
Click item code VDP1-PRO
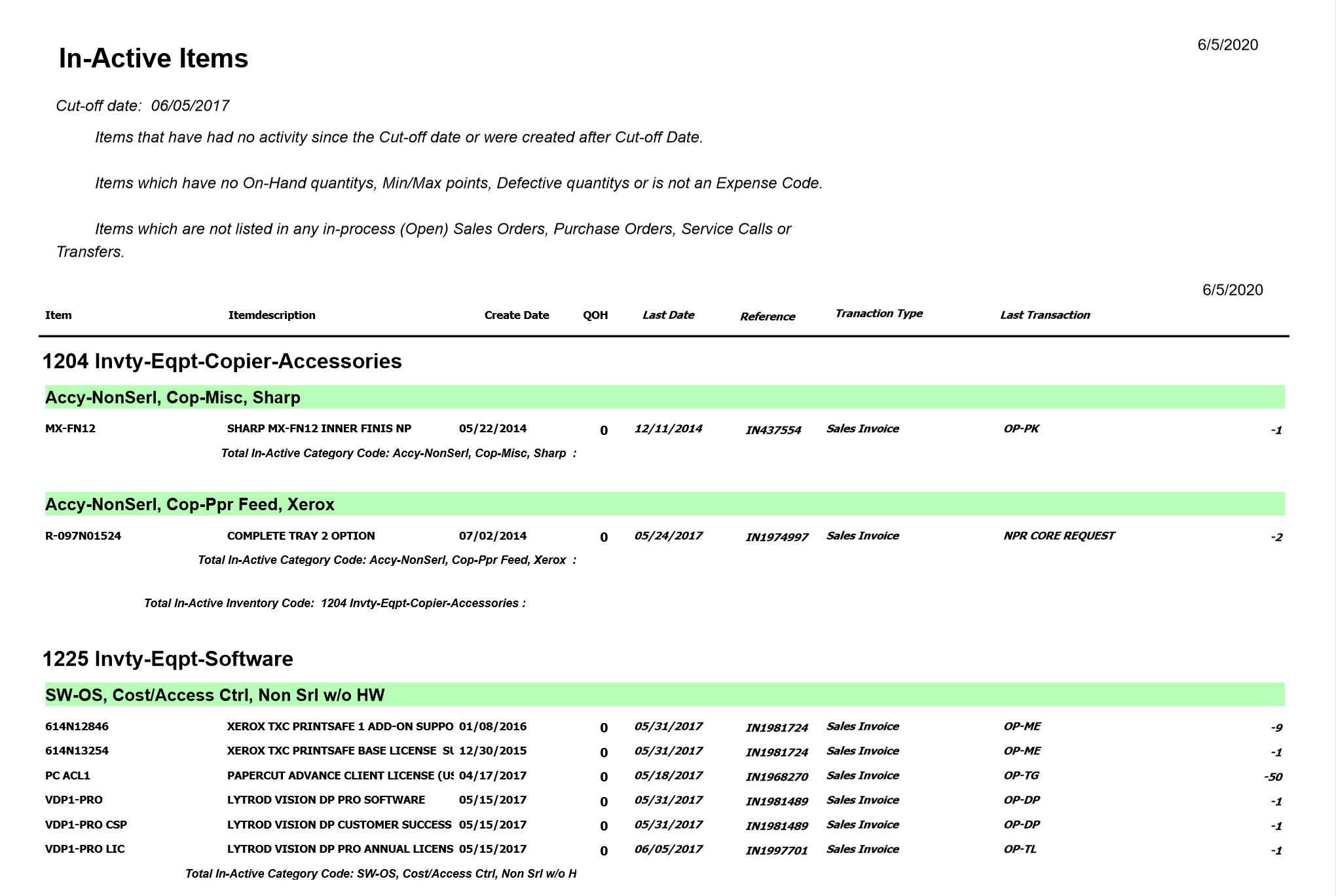[73, 800]
